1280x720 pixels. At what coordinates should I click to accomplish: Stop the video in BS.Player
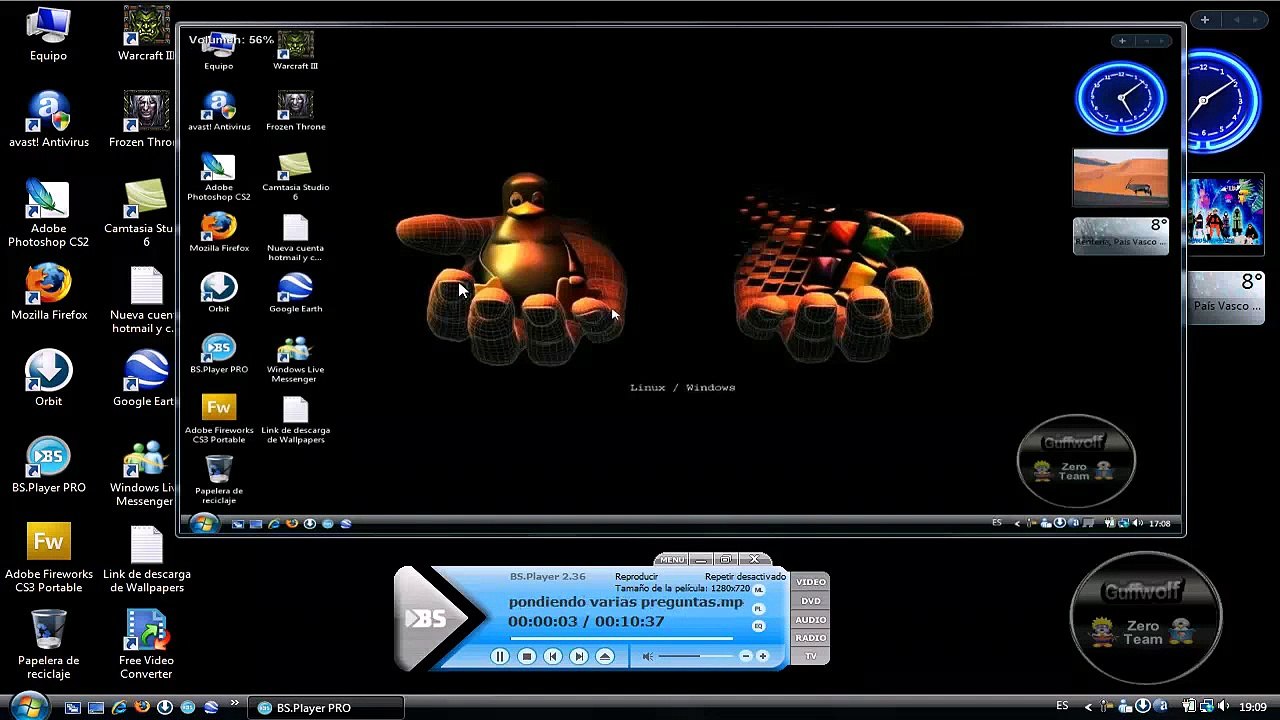point(527,656)
